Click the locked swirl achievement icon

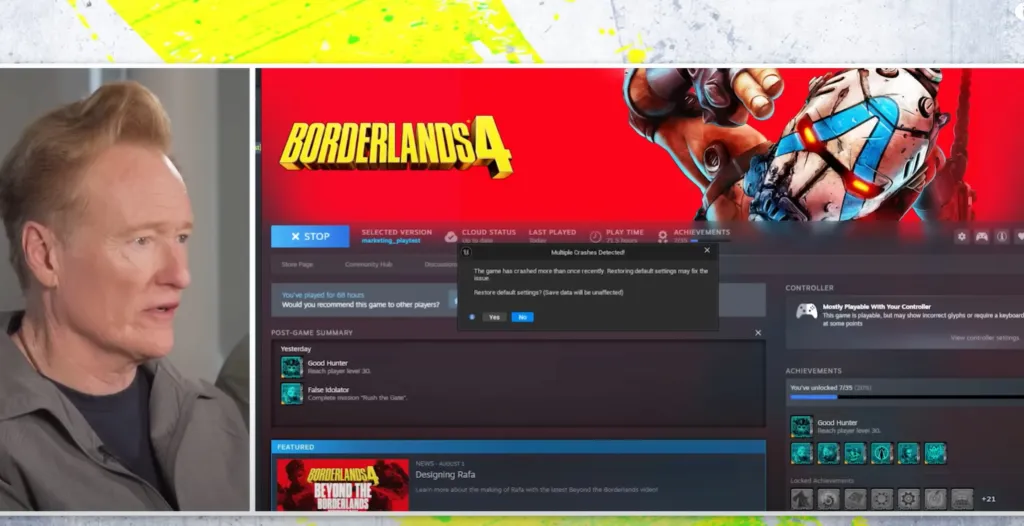click(828, 499)
